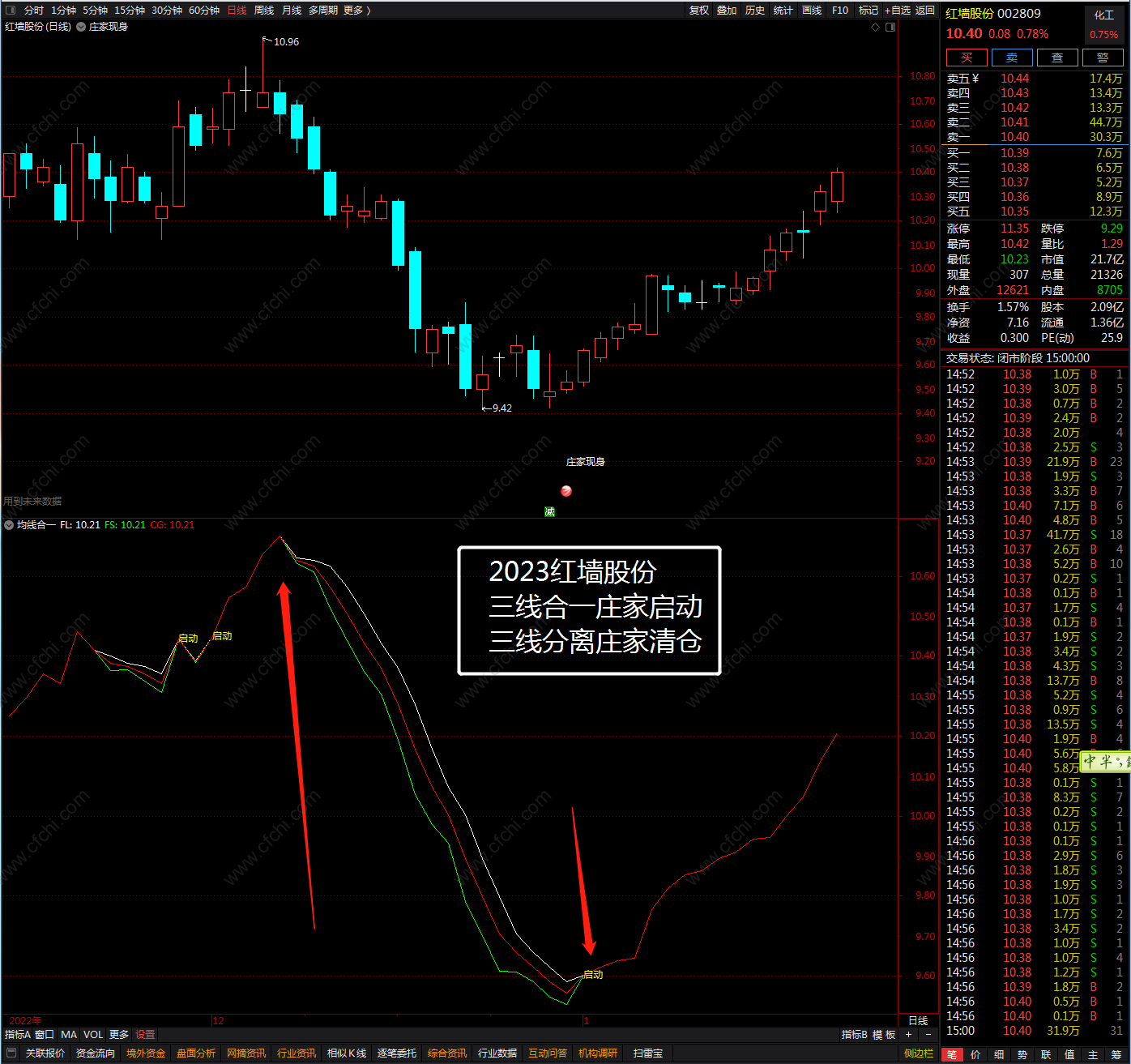
Task: Click the 日线 label at chart corner
Action: point(918,1021)
